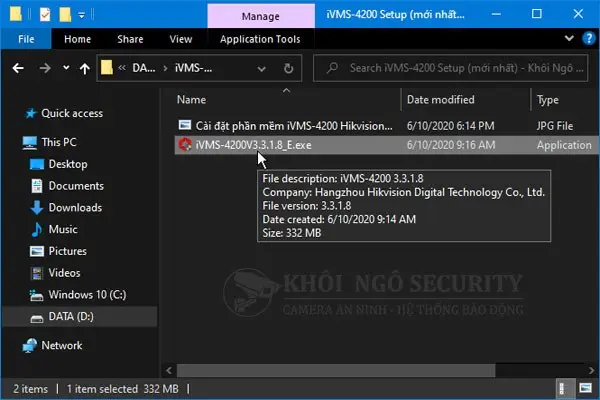The width and height of the screenshot is (600, 400).
Task: Go back with the Back arrow
Action: [18, 68]
